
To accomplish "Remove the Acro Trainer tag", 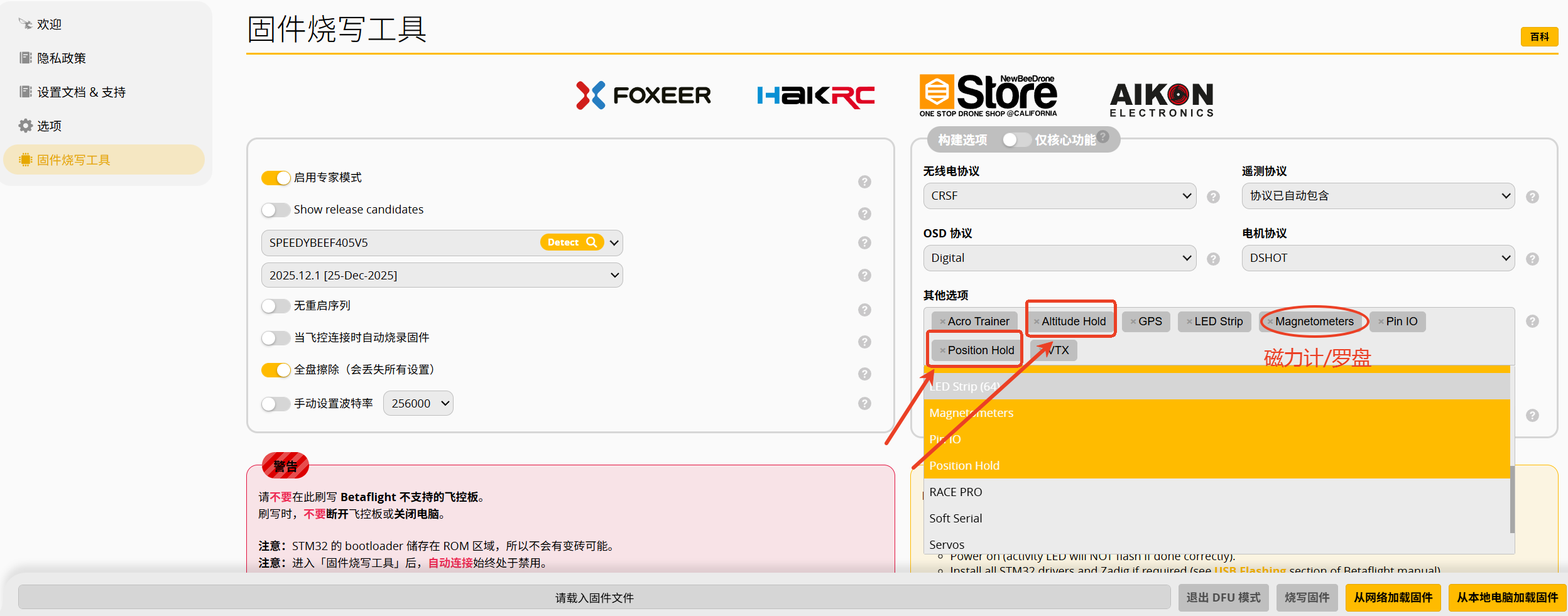I will coord(942,322).
